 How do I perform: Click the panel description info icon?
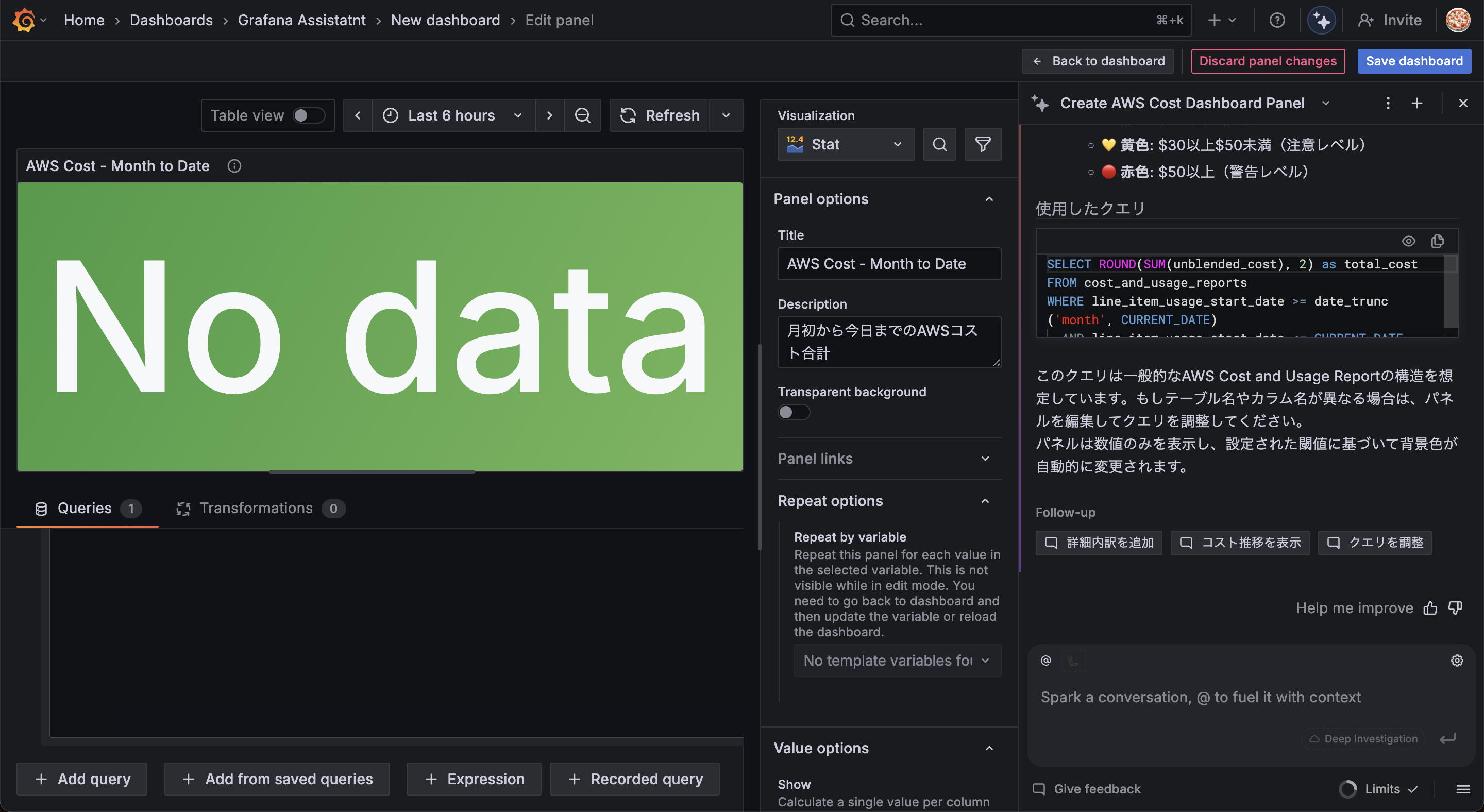click(234, 166)
